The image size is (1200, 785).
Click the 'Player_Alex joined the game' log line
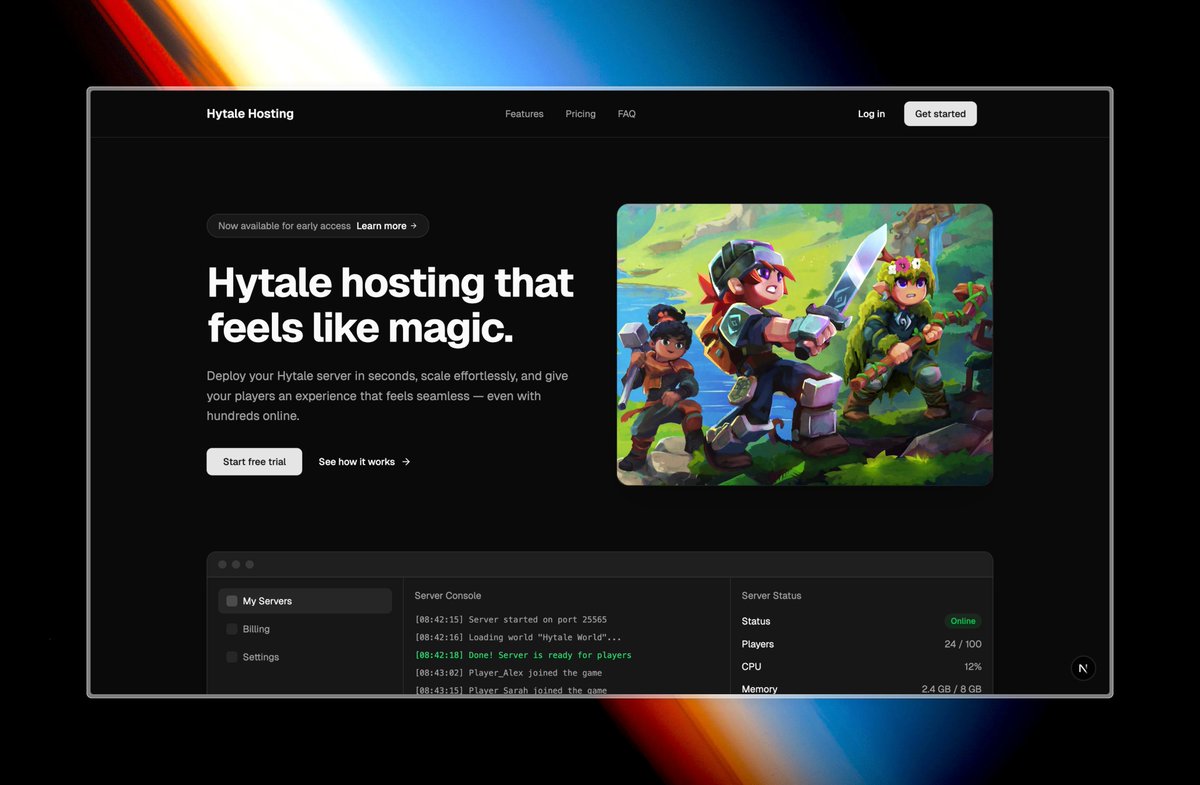click(x=508, y=673)
